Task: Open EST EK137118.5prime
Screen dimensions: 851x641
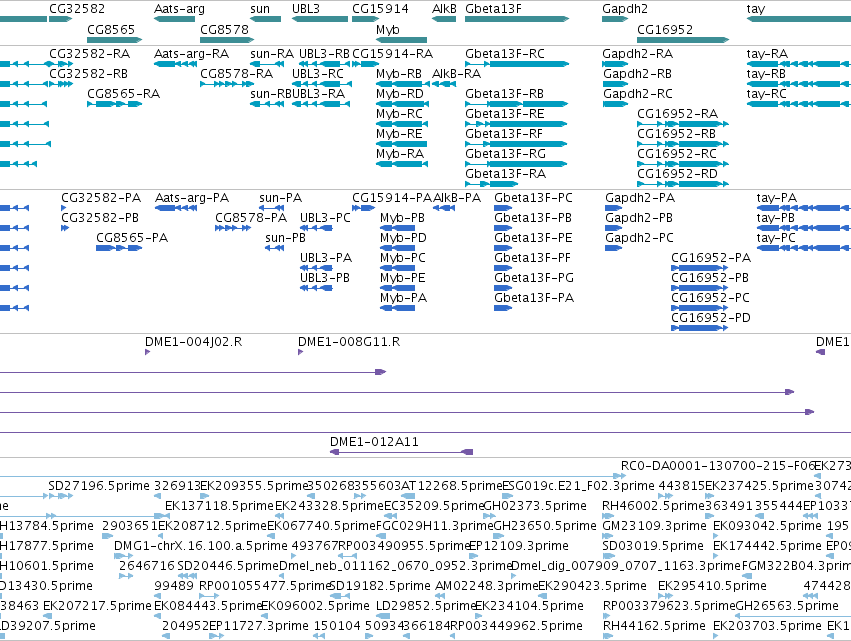Action: (219, 506)
